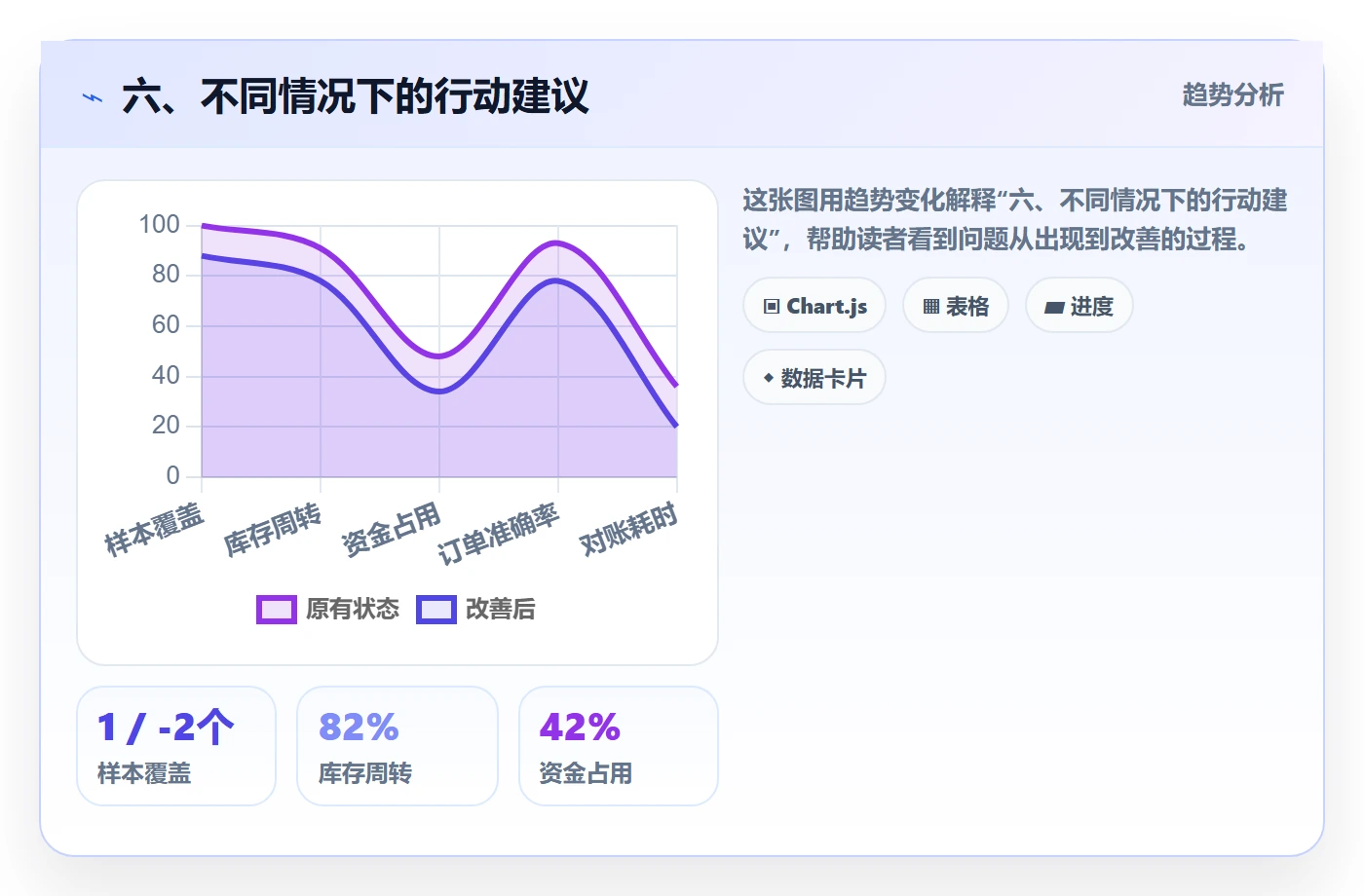Click the 订单准确率 x-axis label

tap(499, 534)
